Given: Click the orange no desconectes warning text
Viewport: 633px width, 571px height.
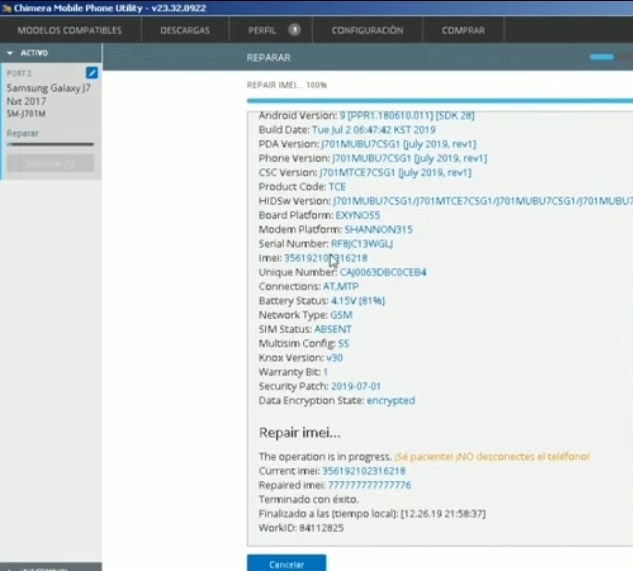Looking at the screenshot, I should [492, 457].
